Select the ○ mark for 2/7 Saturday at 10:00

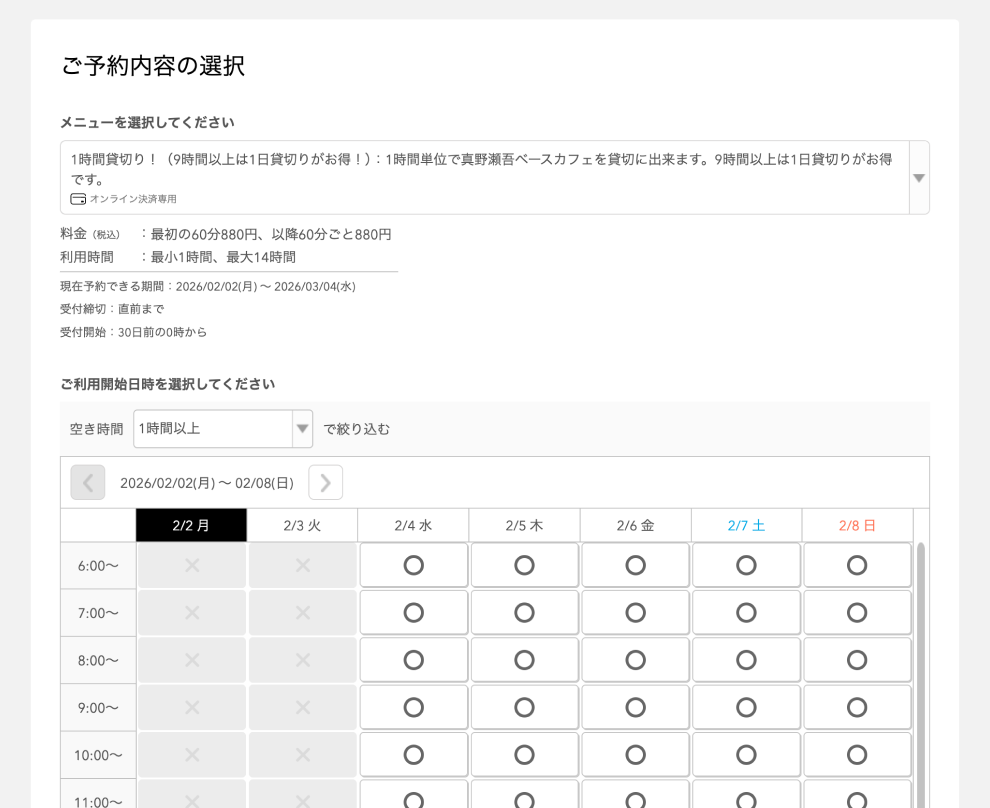(x=746, y=754)
